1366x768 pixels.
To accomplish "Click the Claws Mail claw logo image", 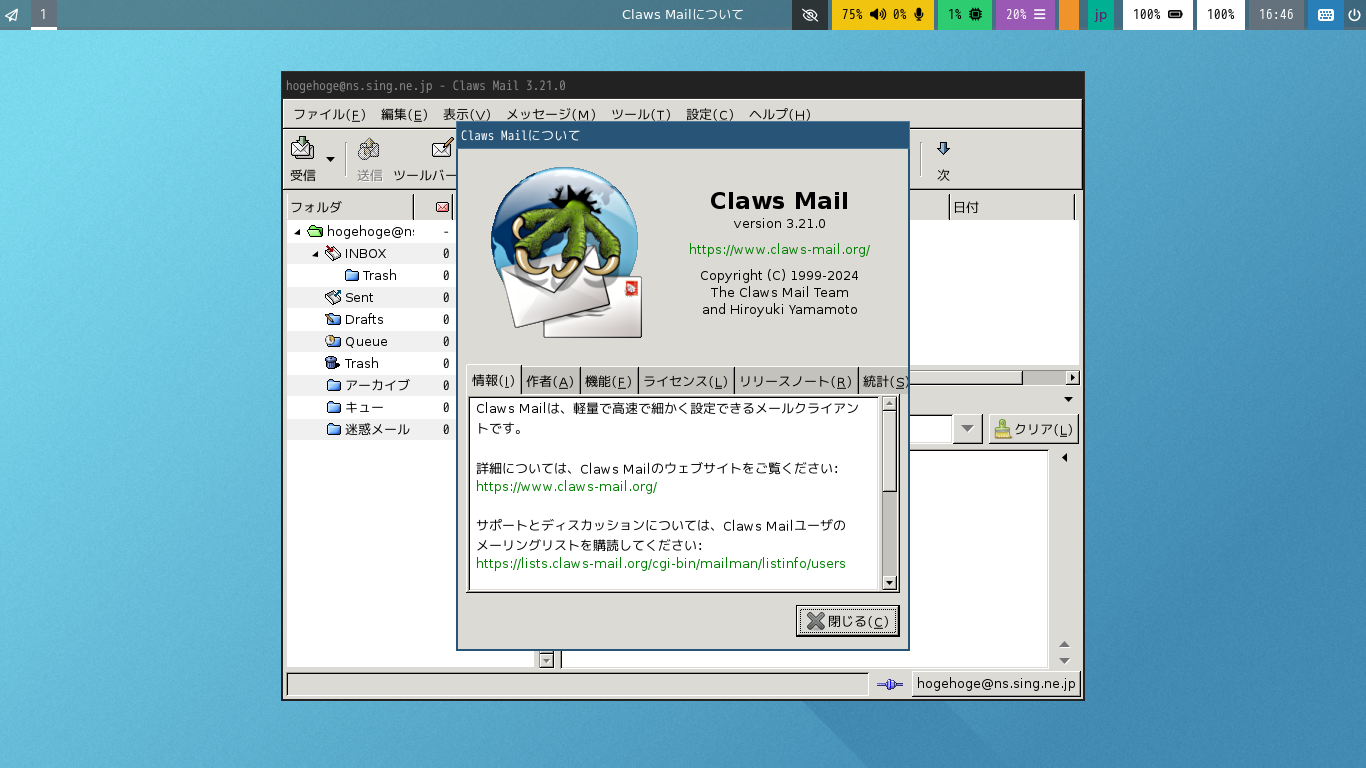I will [567, 252].
